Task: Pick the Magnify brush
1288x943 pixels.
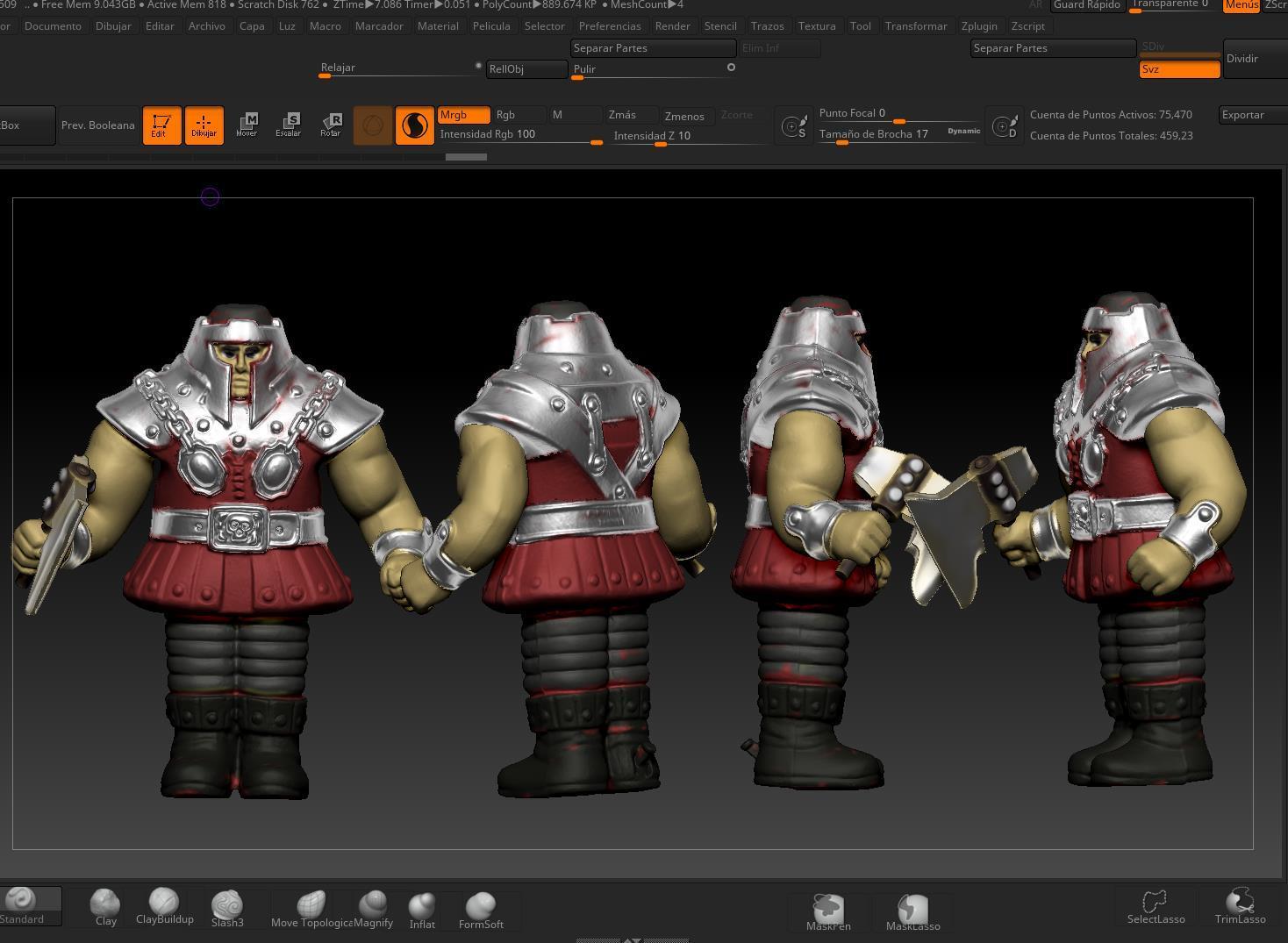Action: click(x=374, y=904)
